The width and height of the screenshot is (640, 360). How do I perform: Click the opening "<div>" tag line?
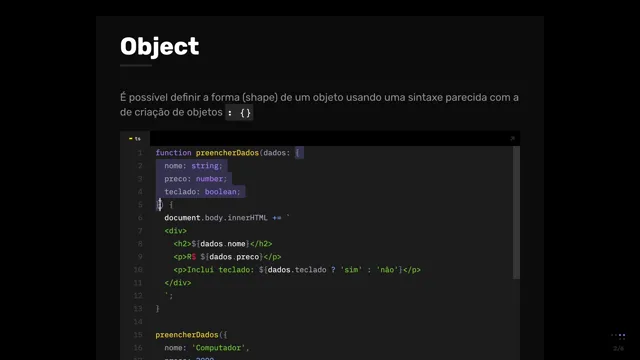pos(176,231)
